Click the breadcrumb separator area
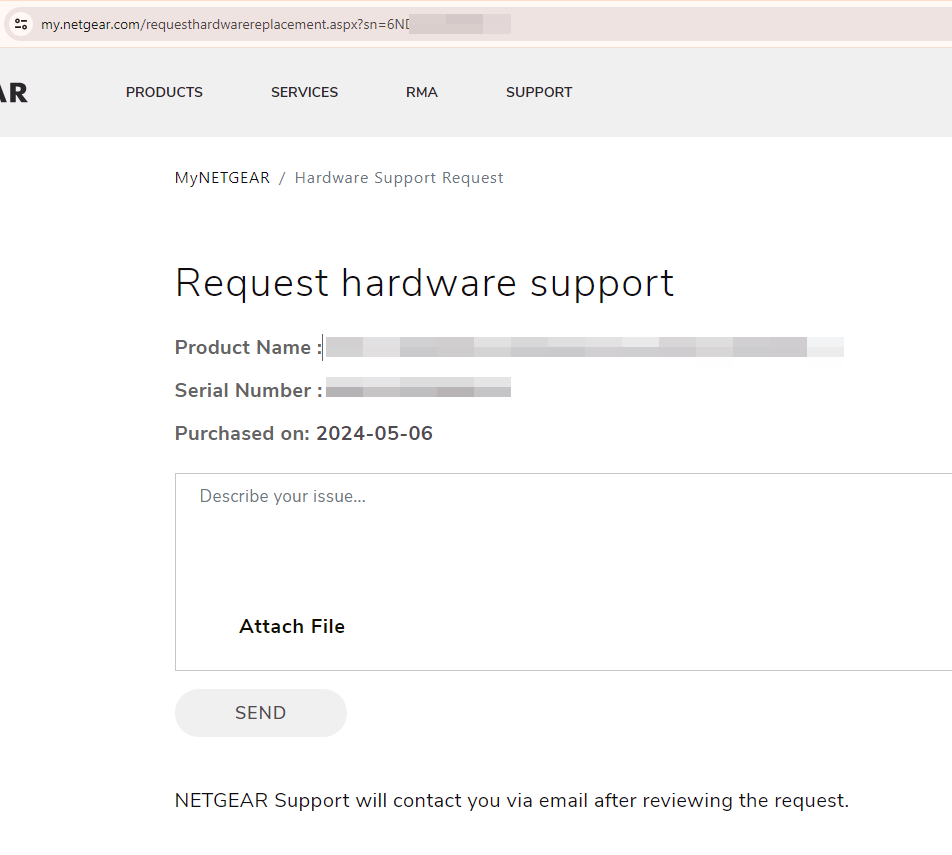The image size is (952, 855). click(x=283, y=177)
